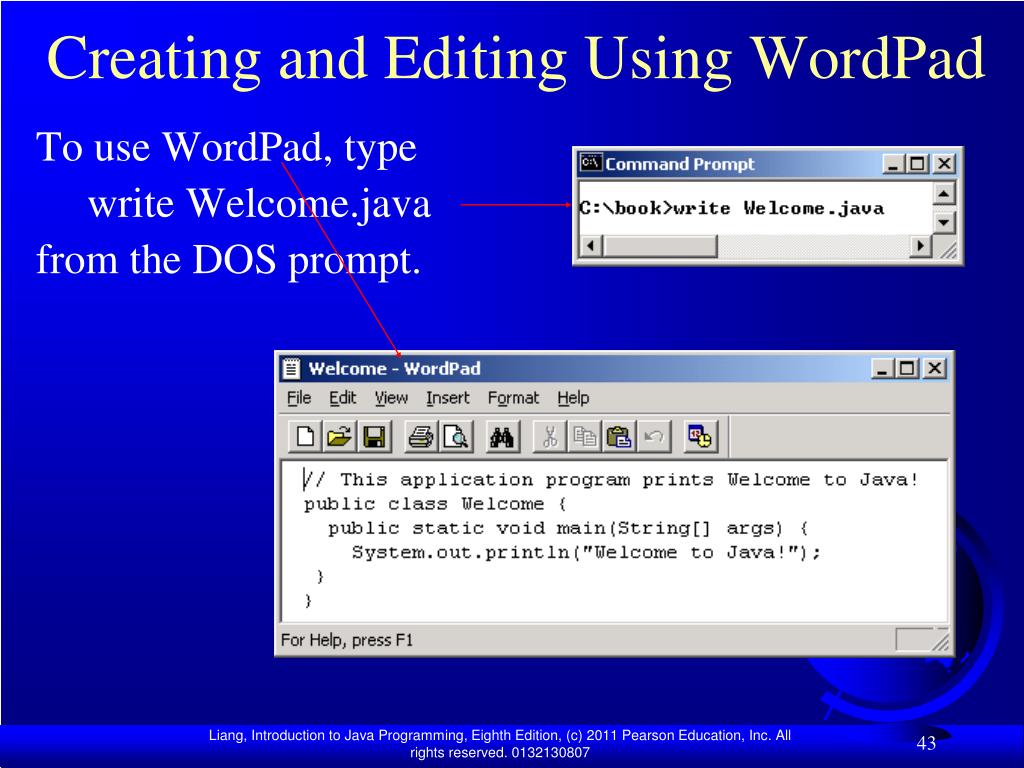Click the Welcome - WordPad title bar text
Viewport: 1024px width, 768px height.
coord(394,369)
